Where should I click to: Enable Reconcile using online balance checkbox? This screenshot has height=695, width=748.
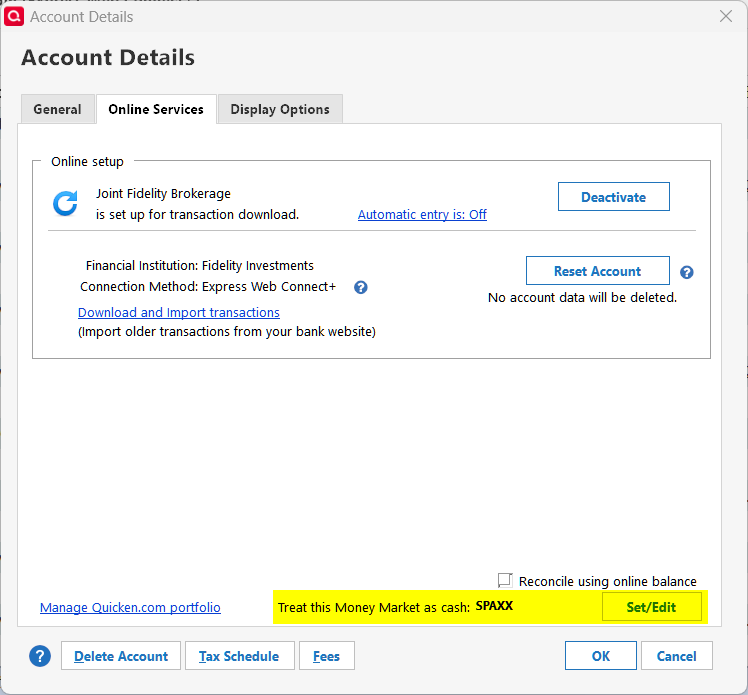[505, 581]
